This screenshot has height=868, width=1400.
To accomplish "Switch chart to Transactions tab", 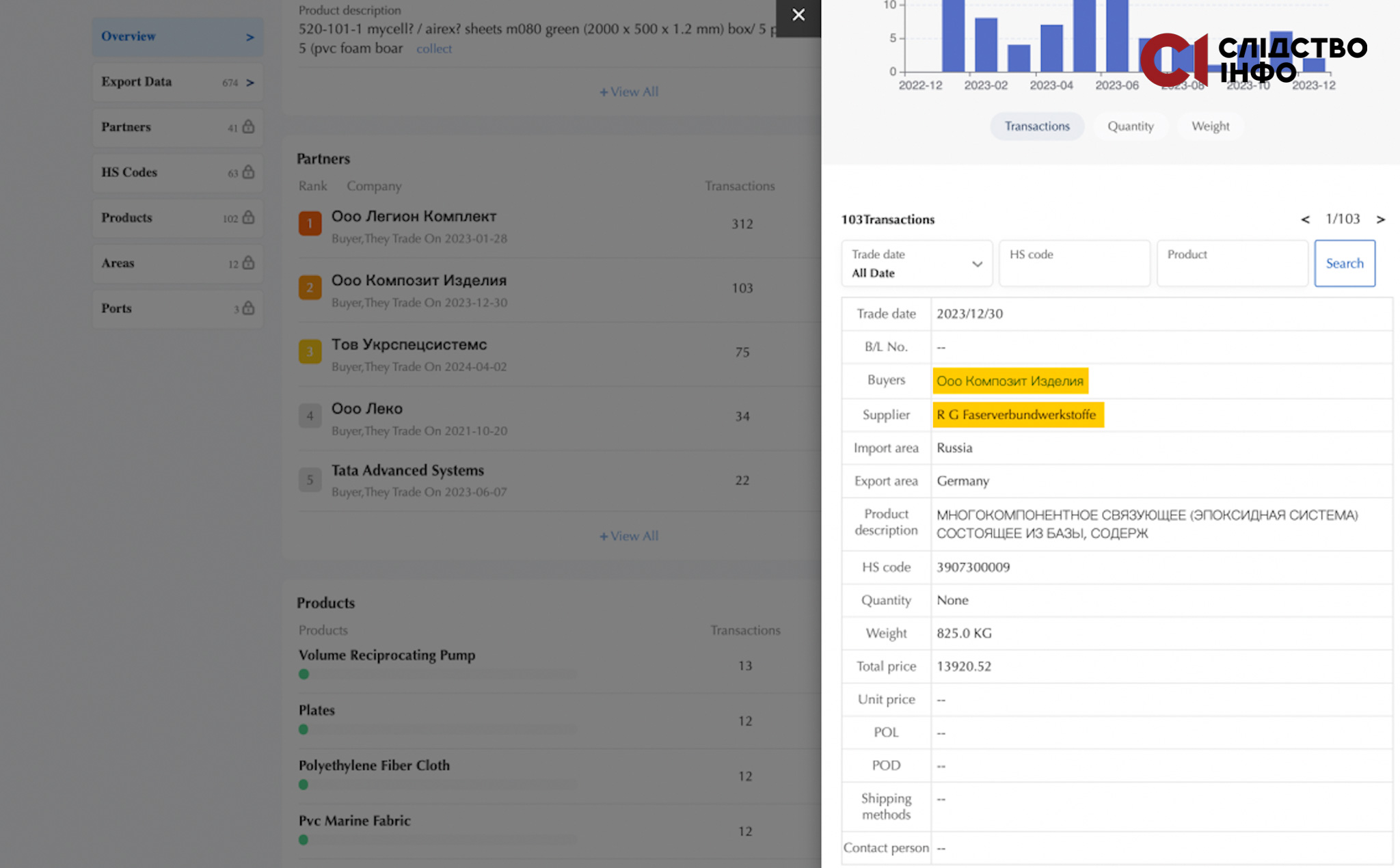I will (1037, 126).
